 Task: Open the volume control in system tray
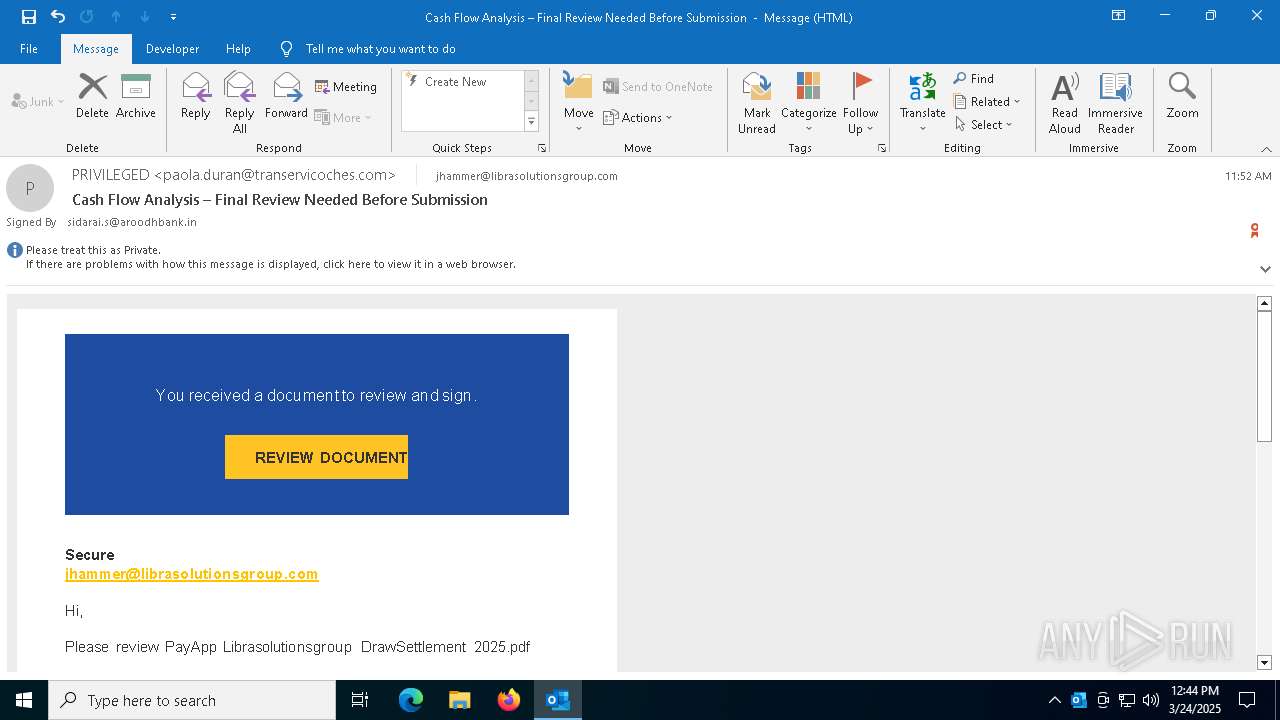click(1151, 700)
